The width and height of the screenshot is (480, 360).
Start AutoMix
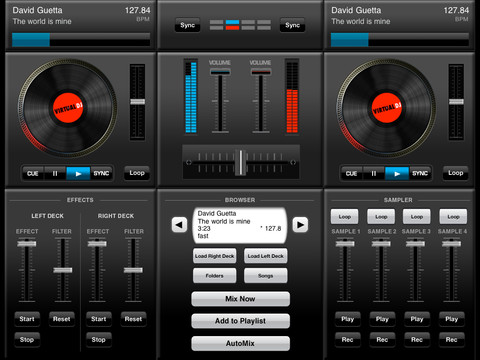pos(240,343)
